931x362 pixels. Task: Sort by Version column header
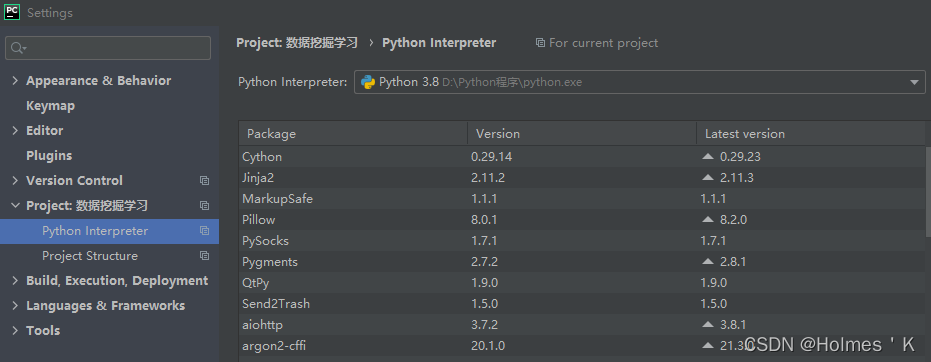coord(582,134)
